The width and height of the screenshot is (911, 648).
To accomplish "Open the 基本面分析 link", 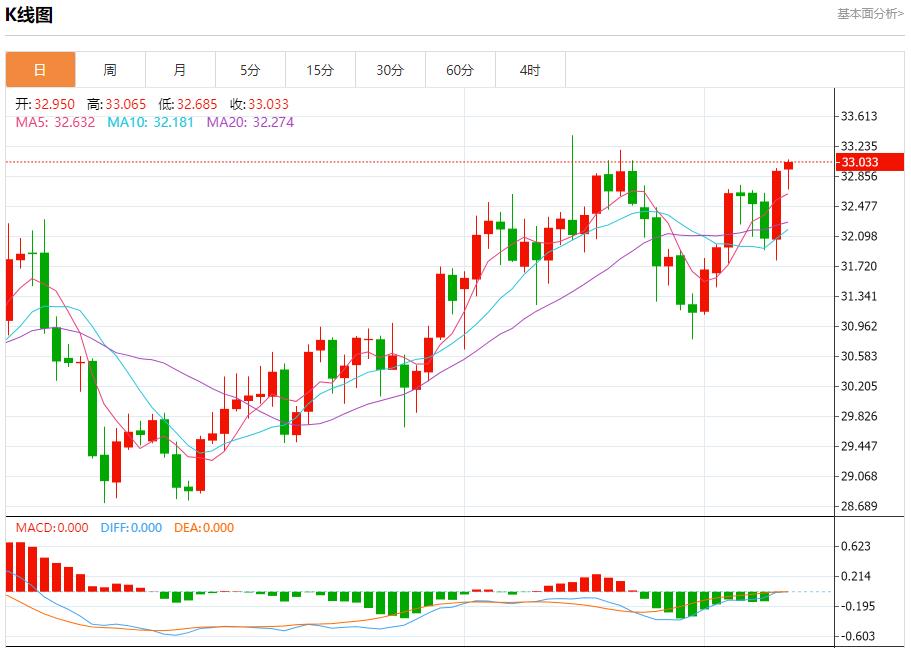I will pos(869,14).
